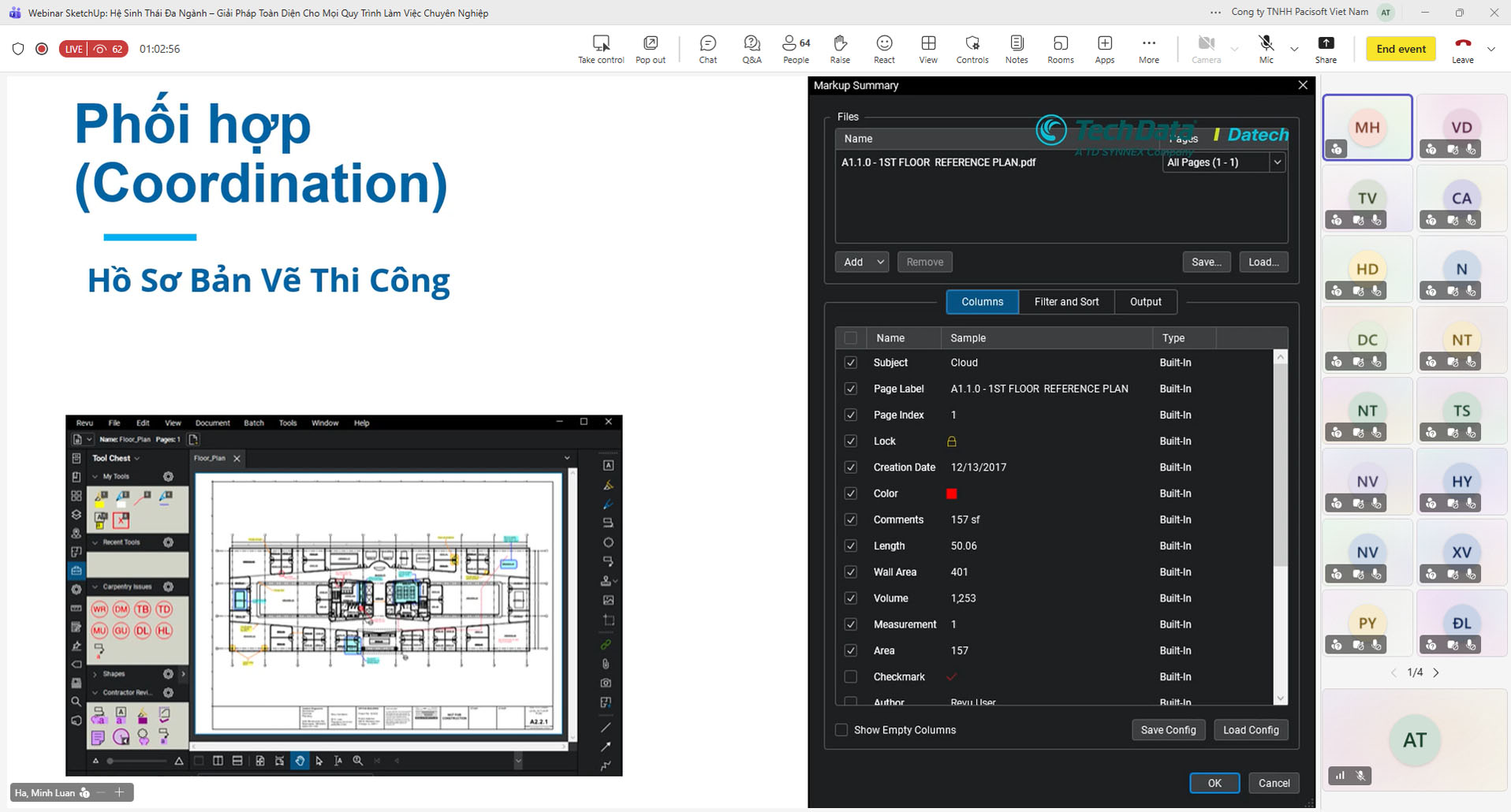Raise your hand in the meeting
This screenshot has width=1511, height=812.
pyautogui.click(x=840, y=48)
